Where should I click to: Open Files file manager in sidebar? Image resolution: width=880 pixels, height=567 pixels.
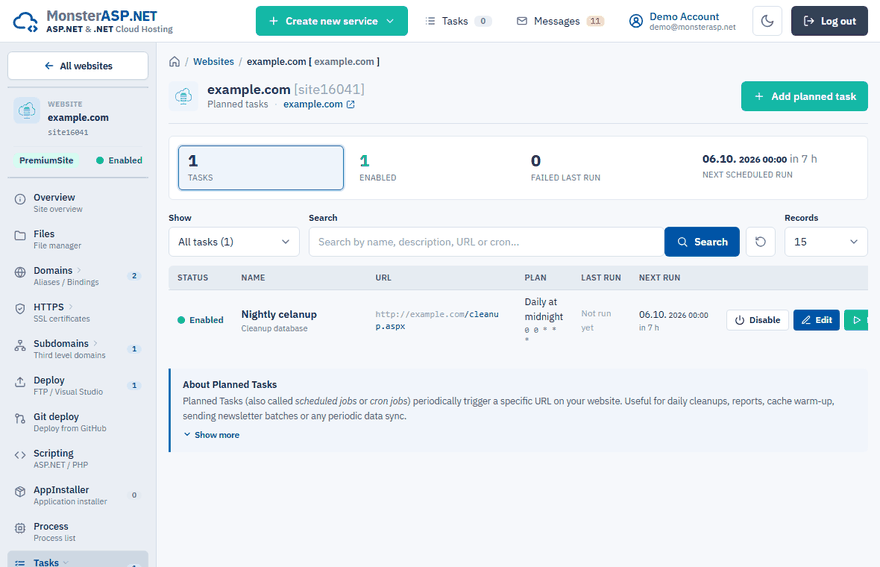(x=78, y=239)
